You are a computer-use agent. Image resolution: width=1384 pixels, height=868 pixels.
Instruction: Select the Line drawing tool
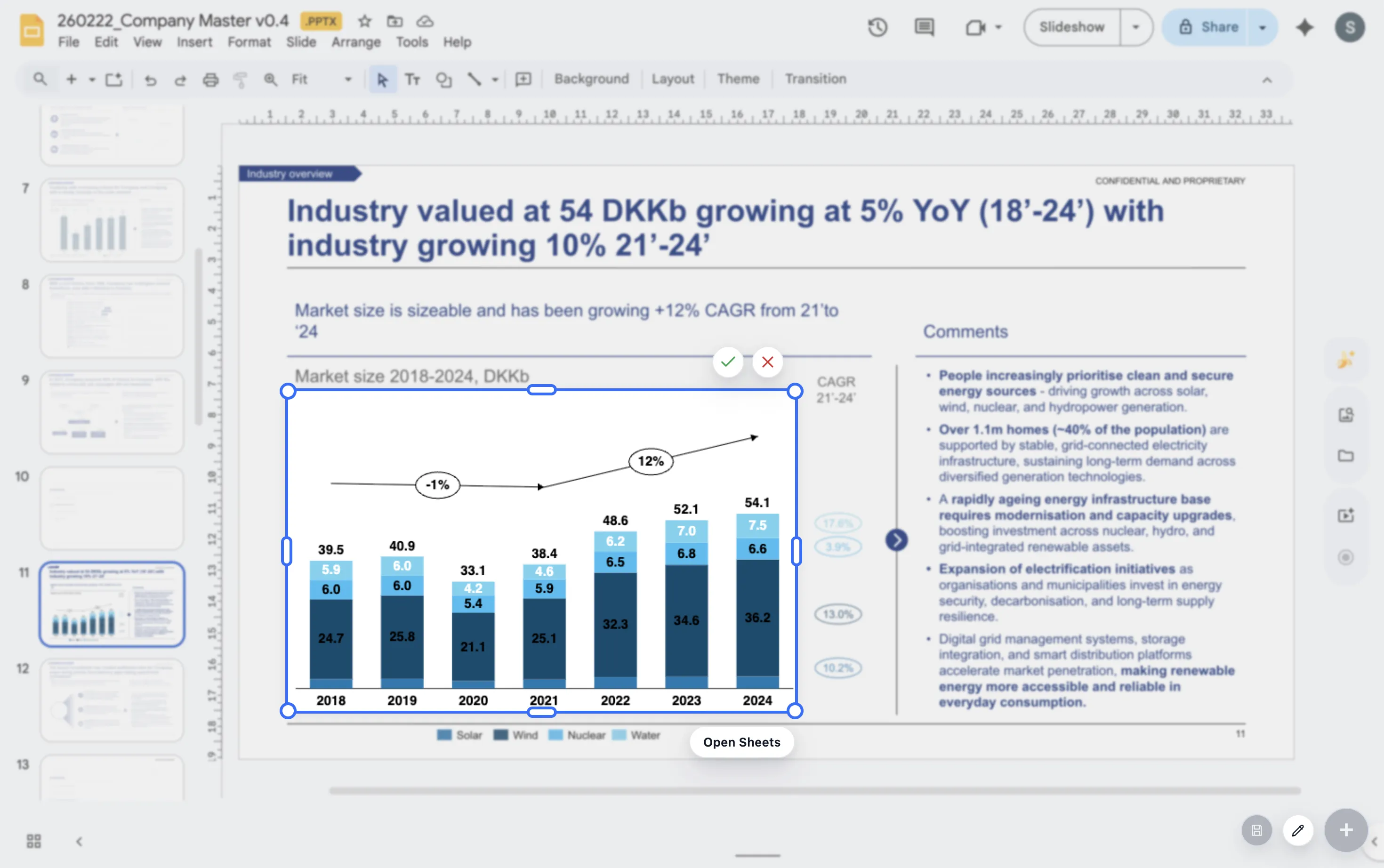click(475, 79)
